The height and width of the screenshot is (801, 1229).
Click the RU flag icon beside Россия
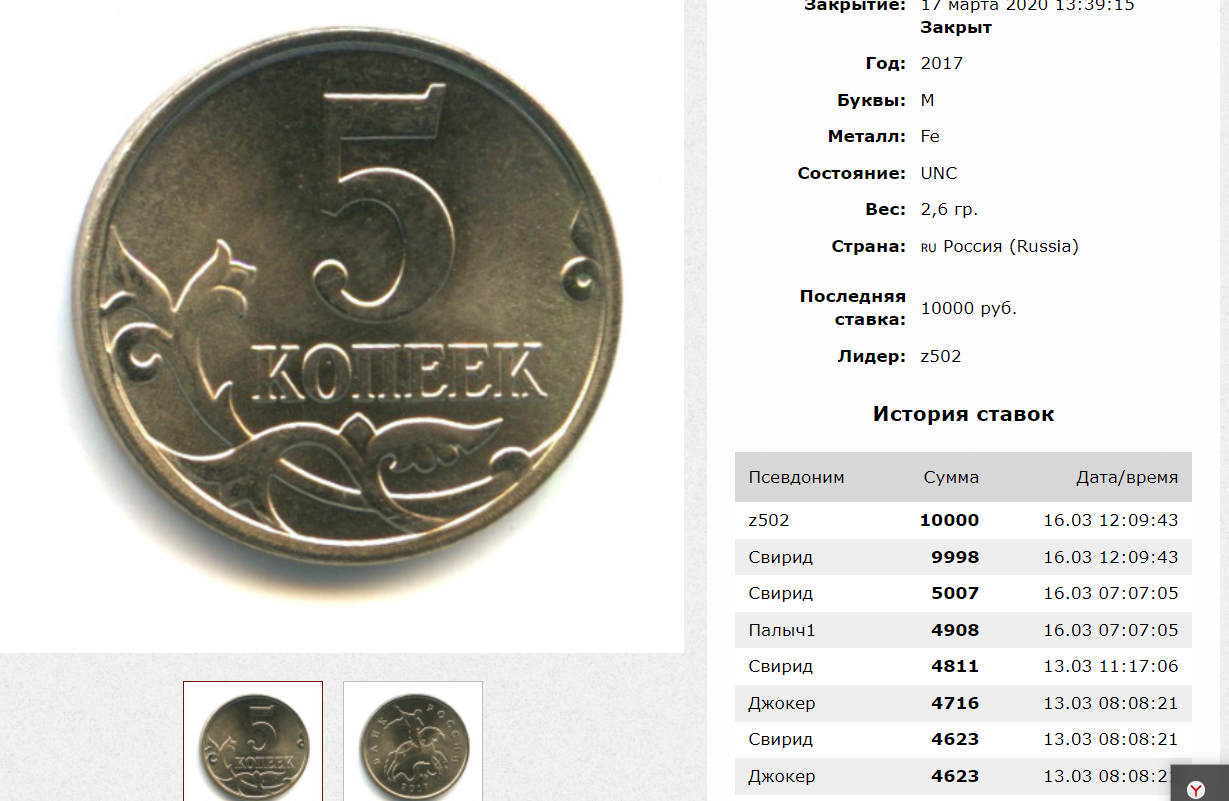point(929,247)
